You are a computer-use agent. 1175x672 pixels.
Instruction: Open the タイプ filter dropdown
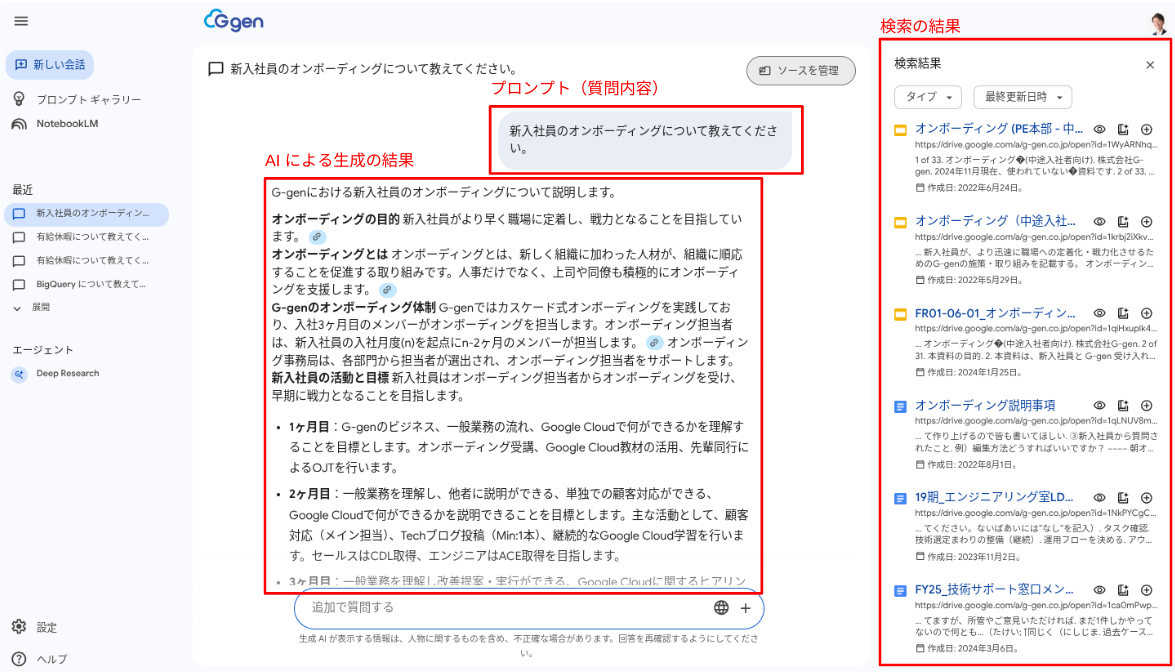[928, 97]
